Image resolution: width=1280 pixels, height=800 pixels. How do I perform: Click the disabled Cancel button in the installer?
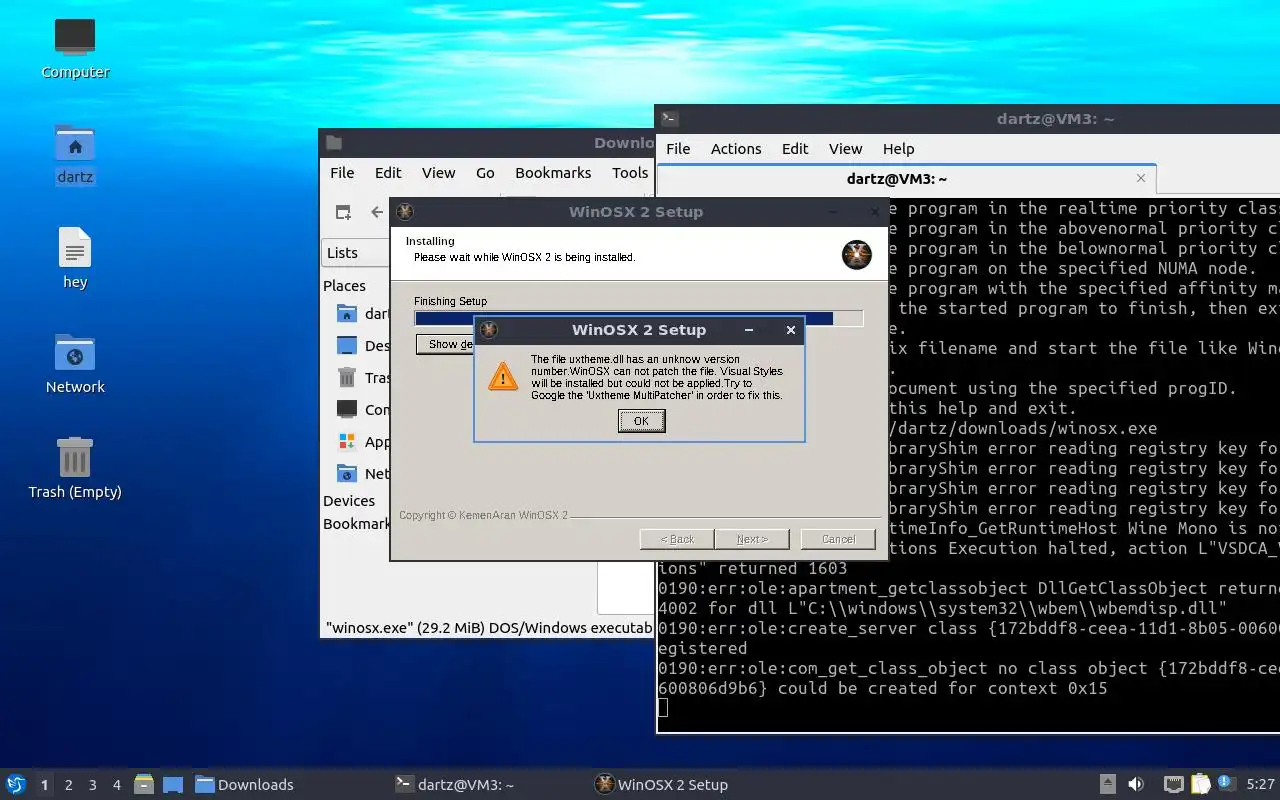[838, 539]
